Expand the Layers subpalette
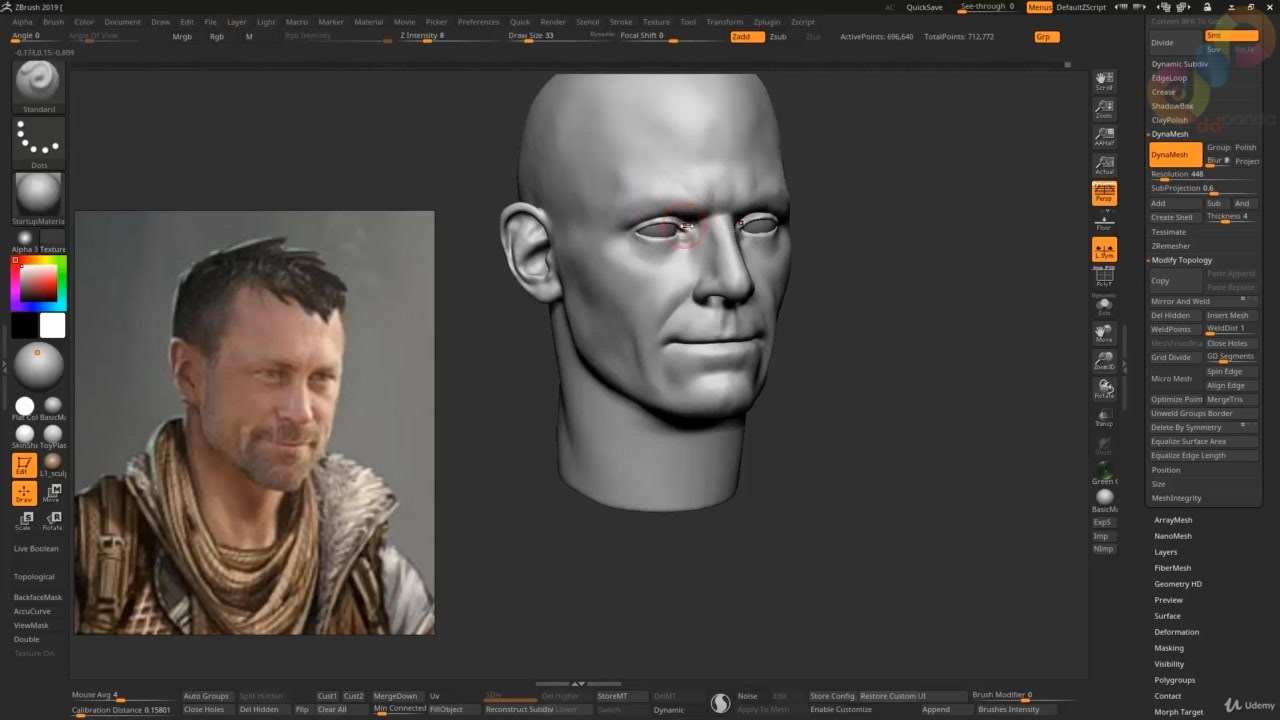 [x=1166, y=552]
